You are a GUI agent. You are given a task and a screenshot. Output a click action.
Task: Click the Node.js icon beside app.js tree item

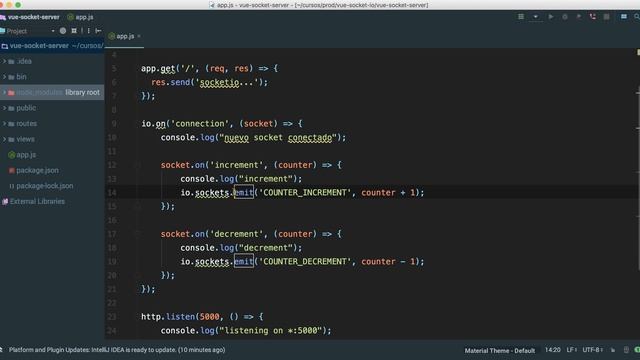(x=11, y=155)
